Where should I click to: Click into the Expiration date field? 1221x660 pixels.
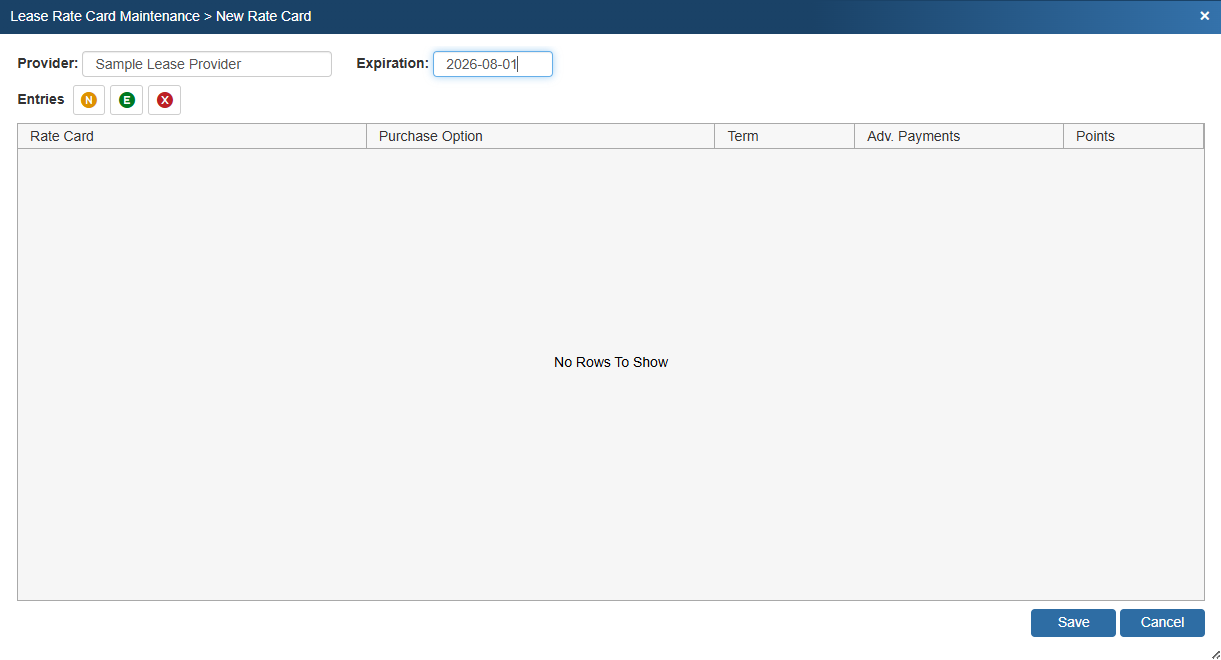point(492,64)
